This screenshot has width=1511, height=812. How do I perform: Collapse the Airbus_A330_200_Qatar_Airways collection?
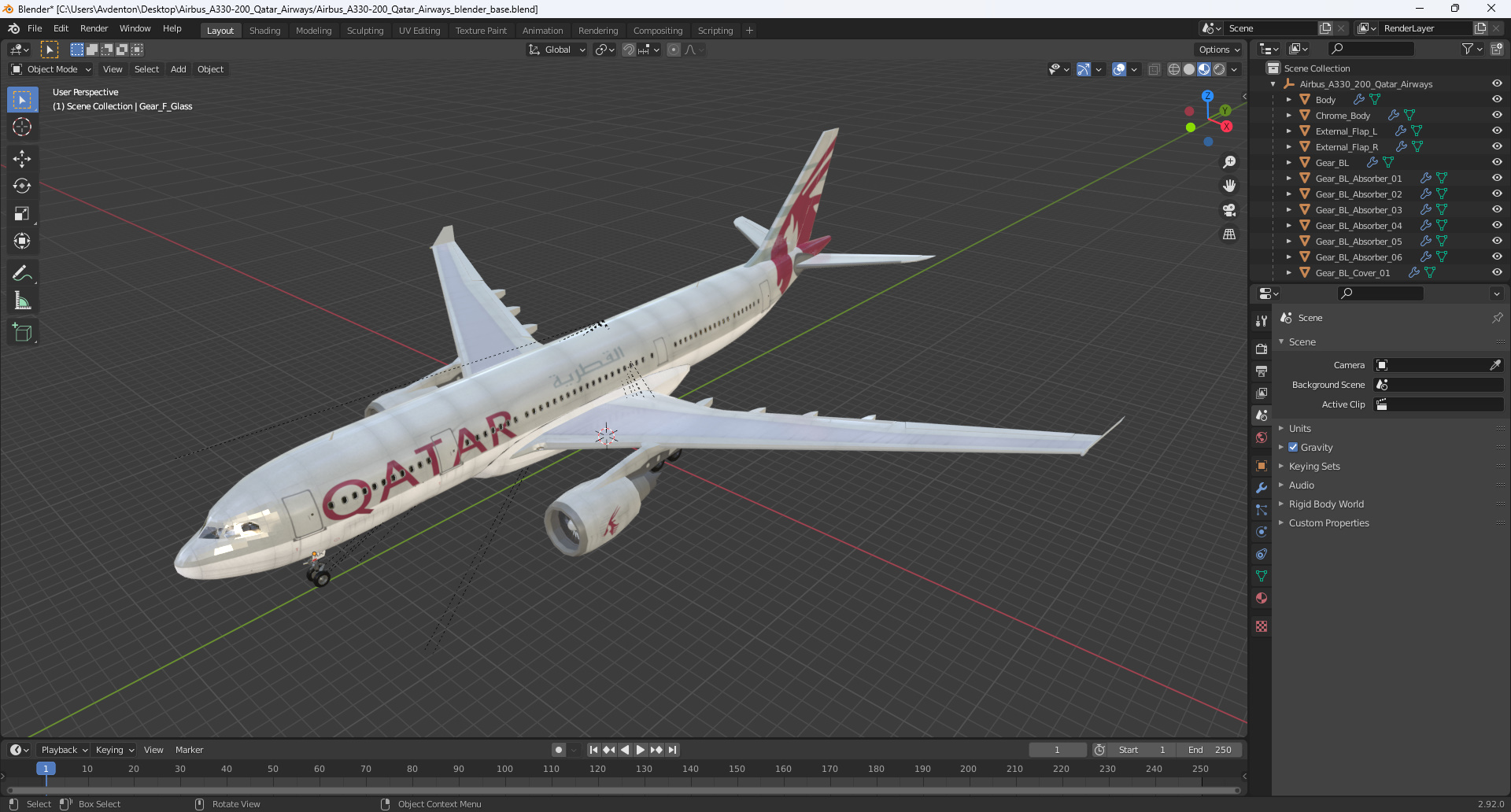[1273, 83]
